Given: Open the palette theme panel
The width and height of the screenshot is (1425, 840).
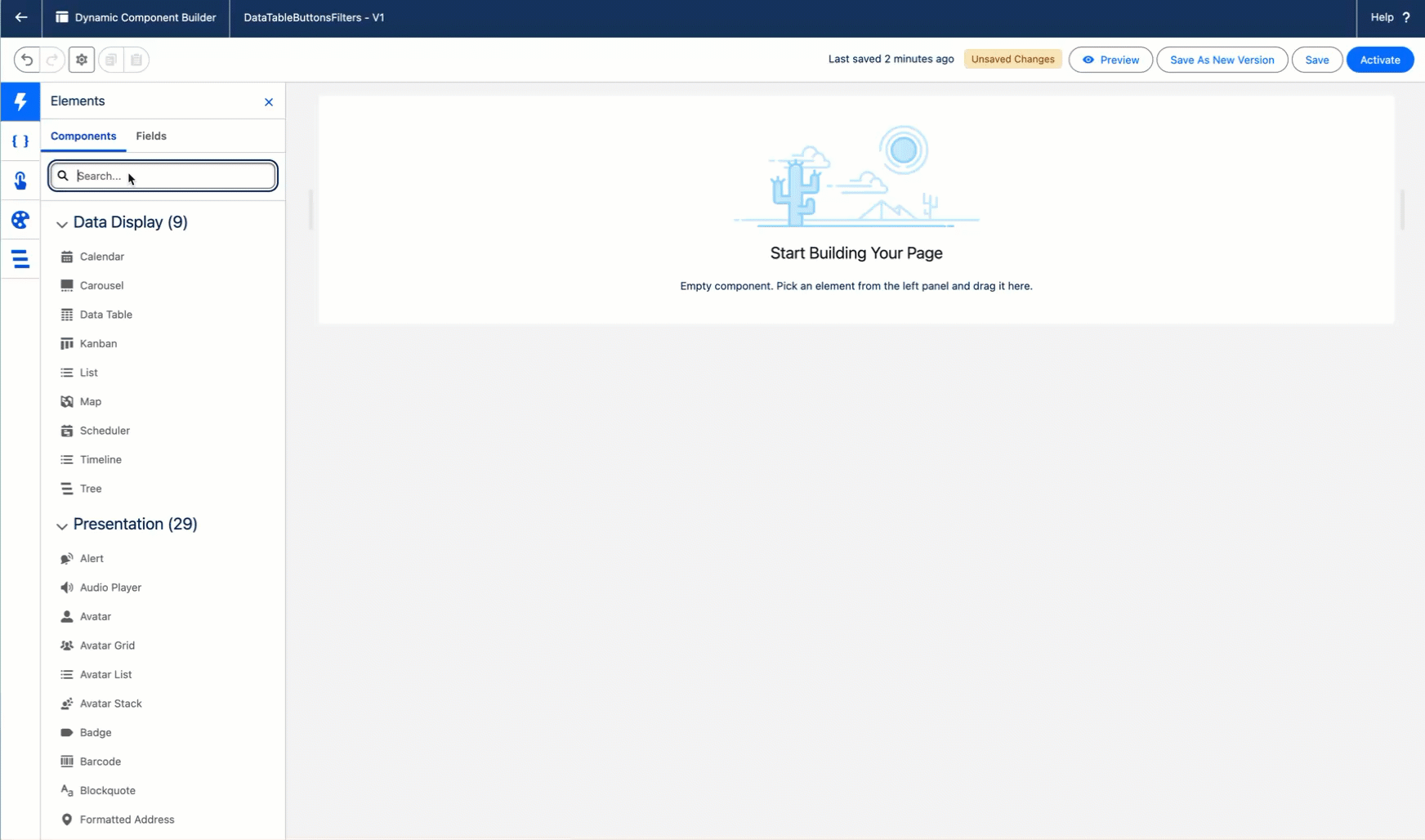Looking at the screenshot, I should (x=20, y=220).
